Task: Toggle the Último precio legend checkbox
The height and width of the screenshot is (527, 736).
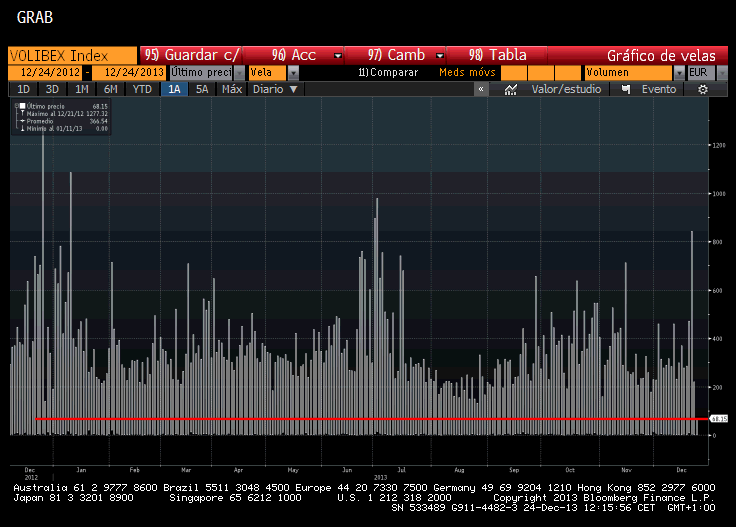Action: coord(22,106)
